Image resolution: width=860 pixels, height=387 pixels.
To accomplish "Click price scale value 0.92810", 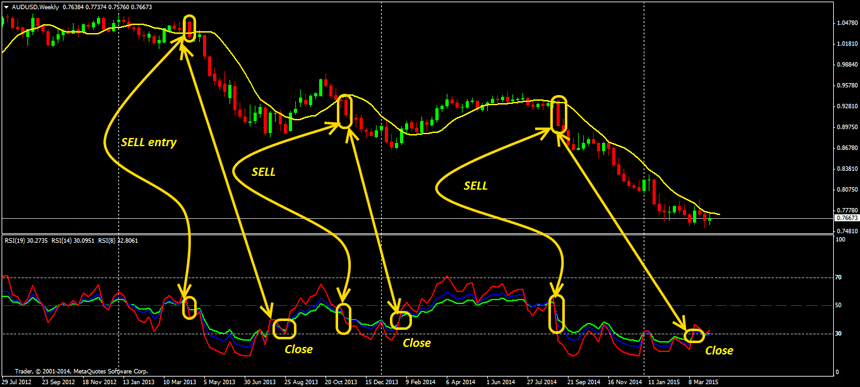I will [847, 106].
